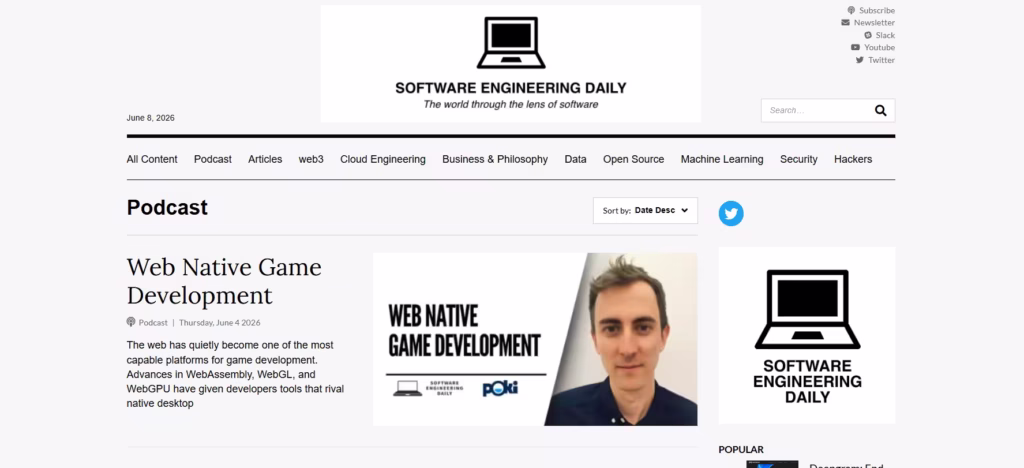Open the Hackers menu item
This screenshot has width=1024, height=468.
[x=853, y=159]
